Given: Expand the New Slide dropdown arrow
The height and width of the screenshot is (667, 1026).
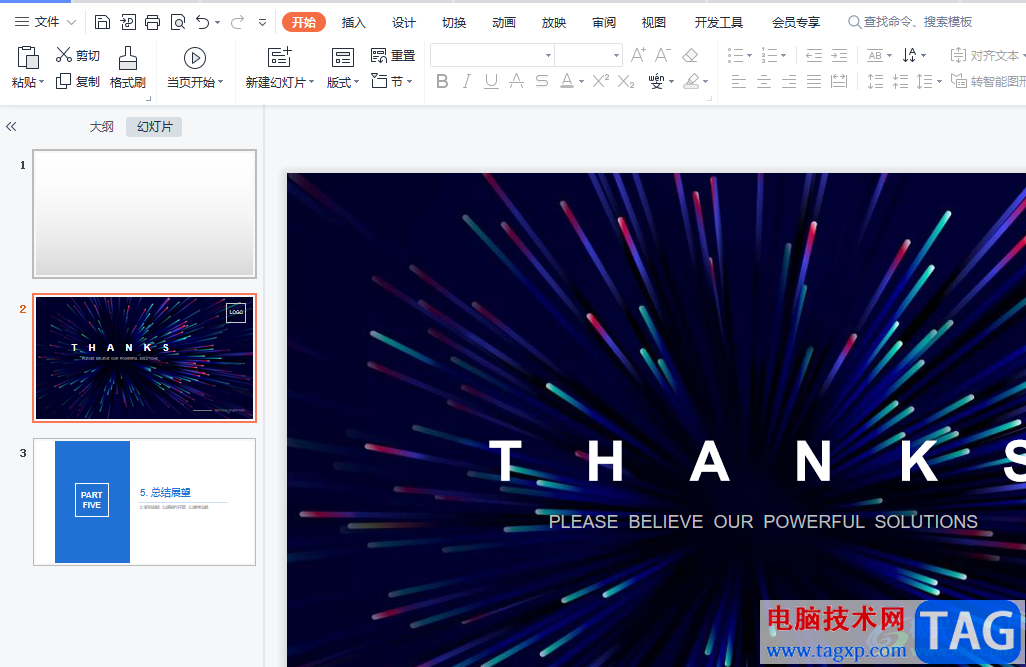Looking at the screenshot, I should pos(311,82).
